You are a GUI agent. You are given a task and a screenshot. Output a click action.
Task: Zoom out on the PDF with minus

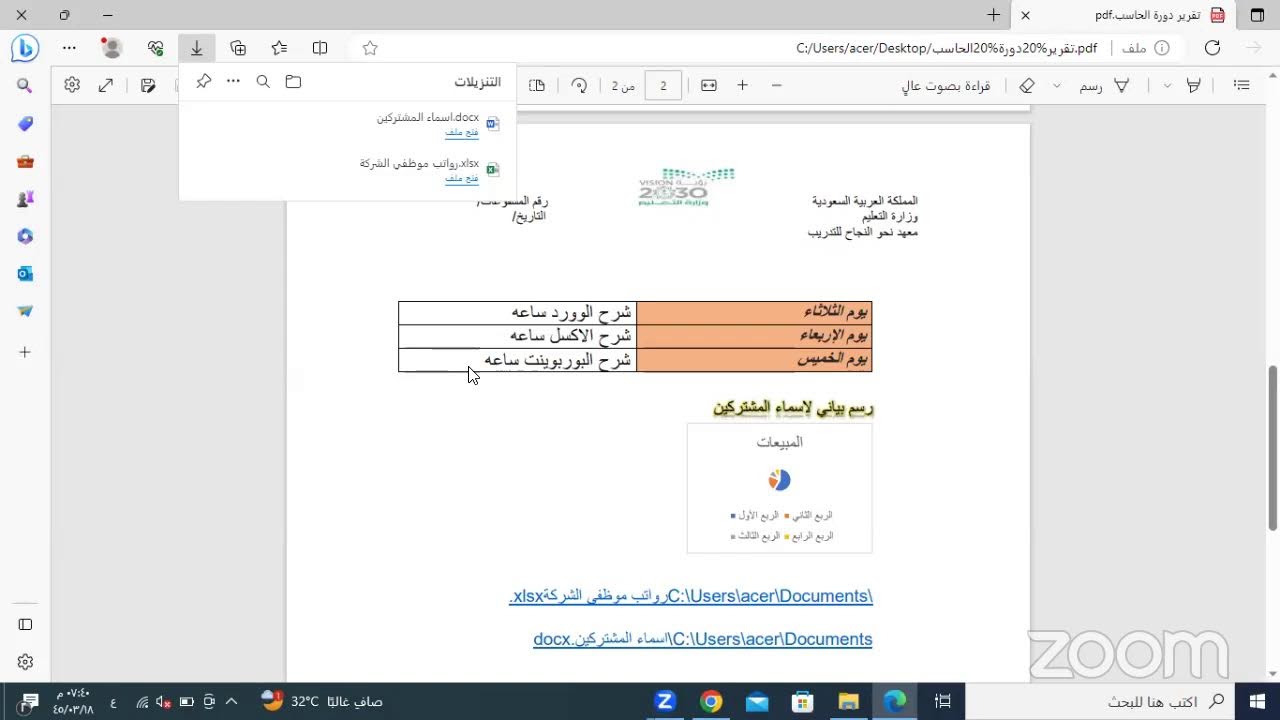776,85
